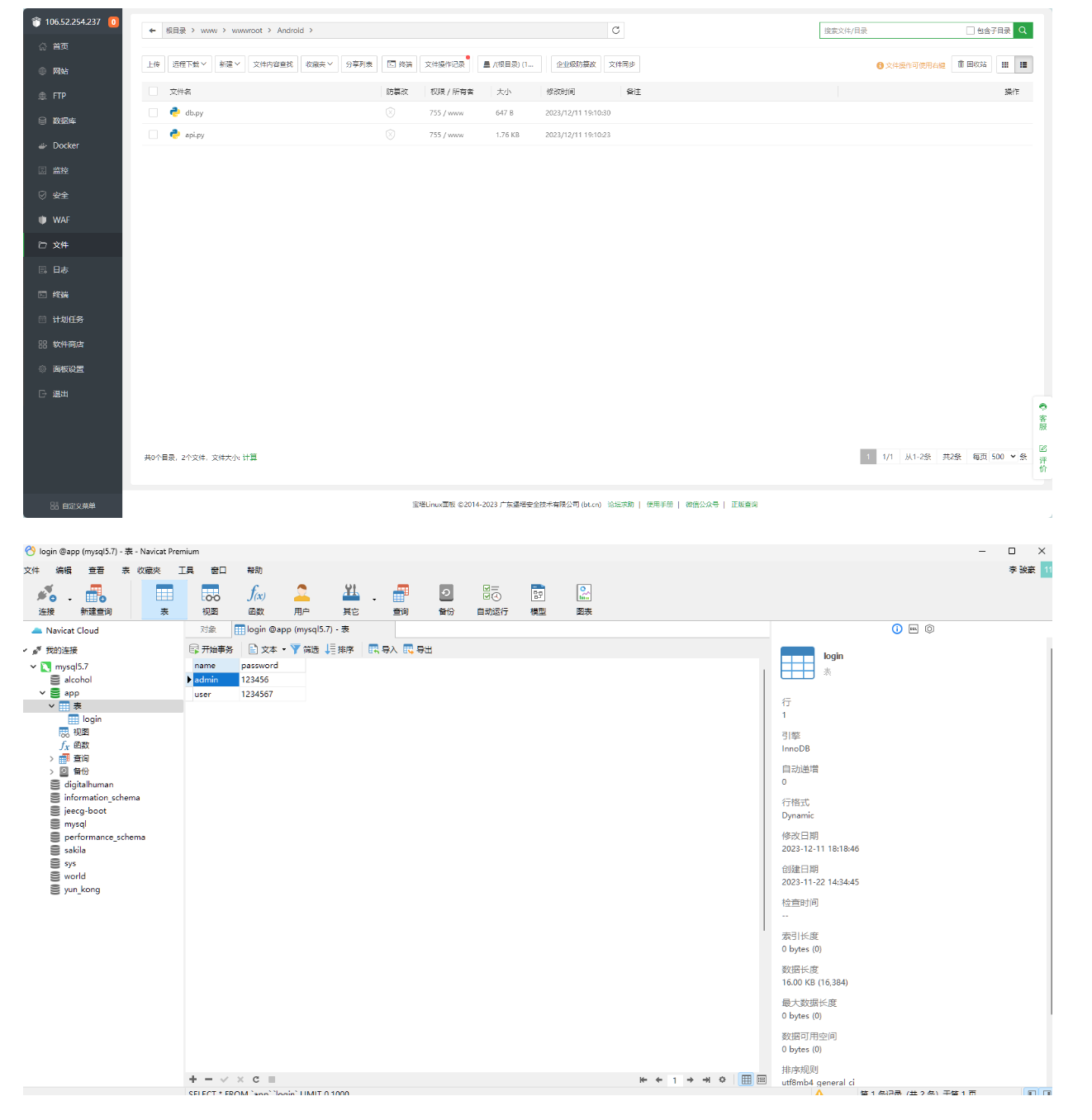Screen dimensions: 1092x1120
Task: Delete record with the minus icon
Action: click(x=209, y=1080)
